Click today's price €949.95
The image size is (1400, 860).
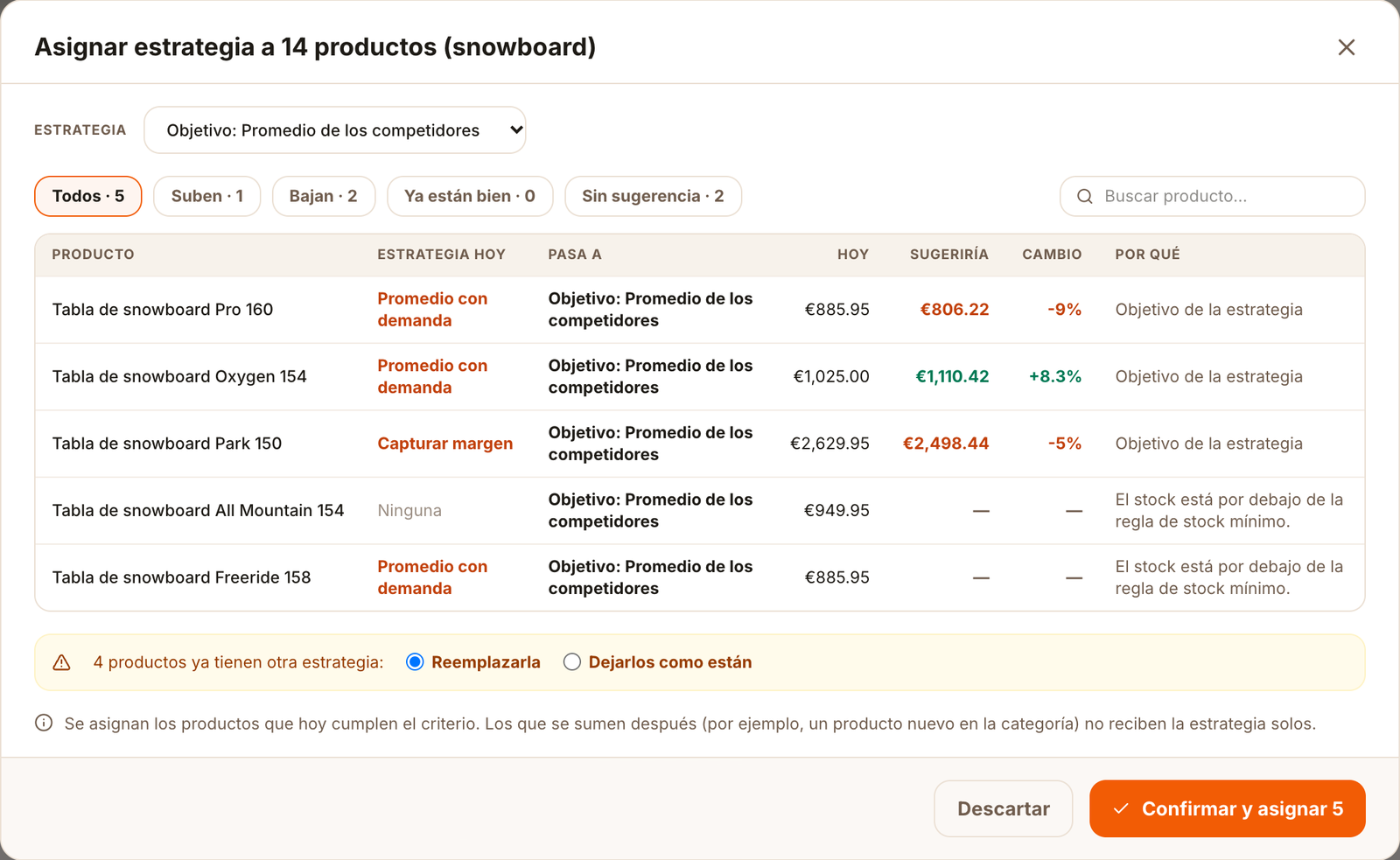point(836,511)
